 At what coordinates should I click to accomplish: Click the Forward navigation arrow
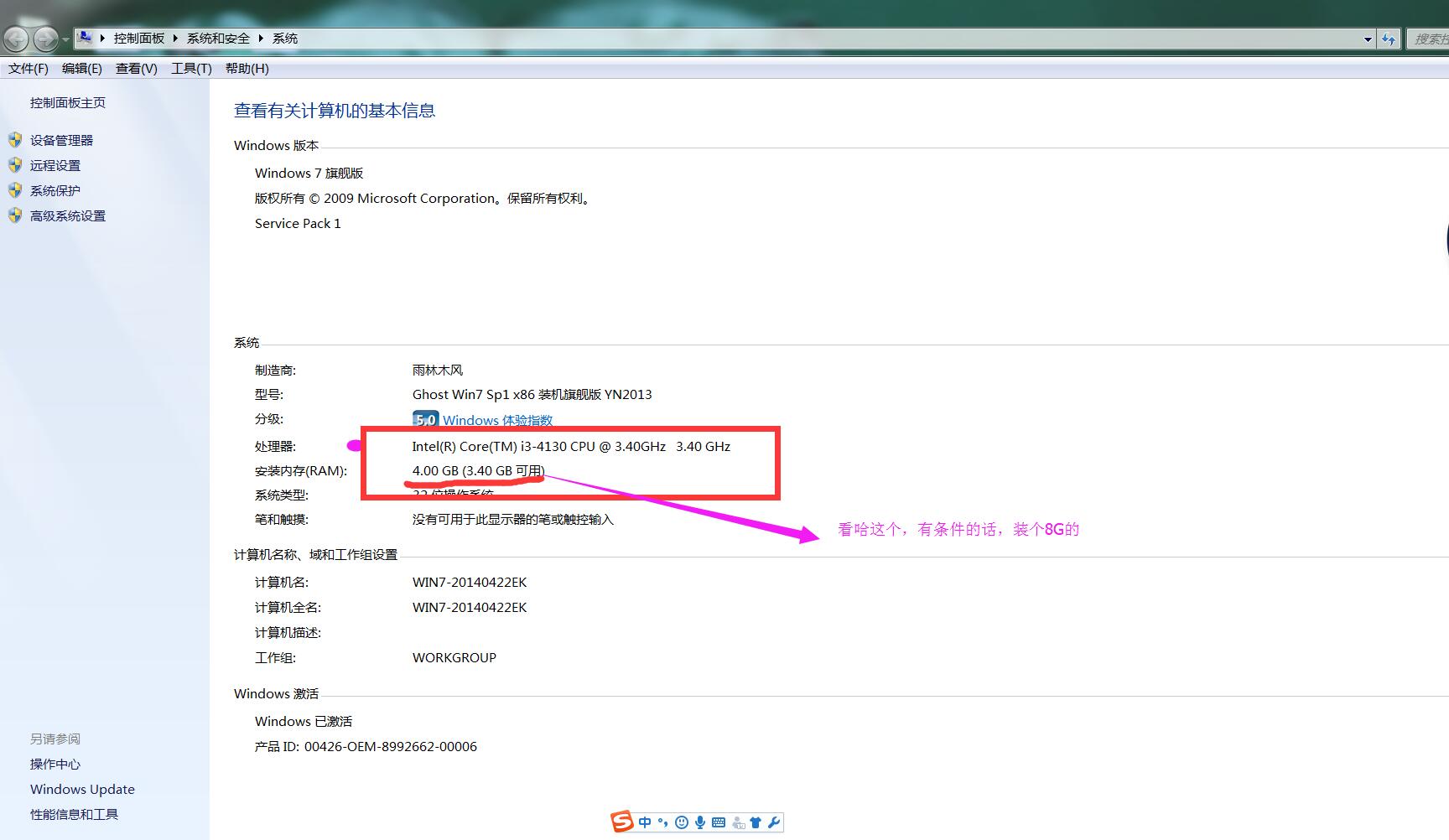coord(45,39)
